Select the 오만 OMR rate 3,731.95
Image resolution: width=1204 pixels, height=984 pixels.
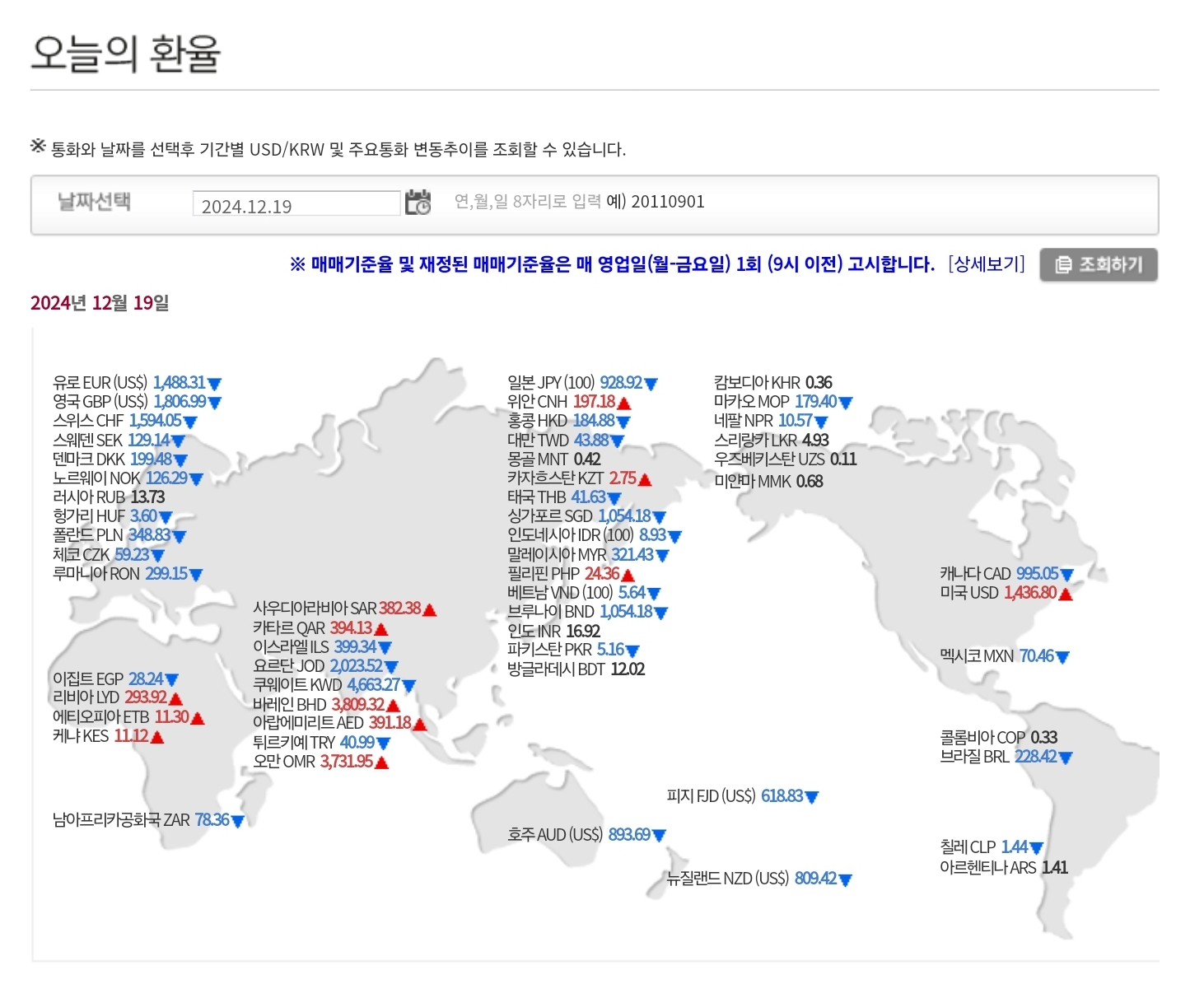(x=347, y=762)
